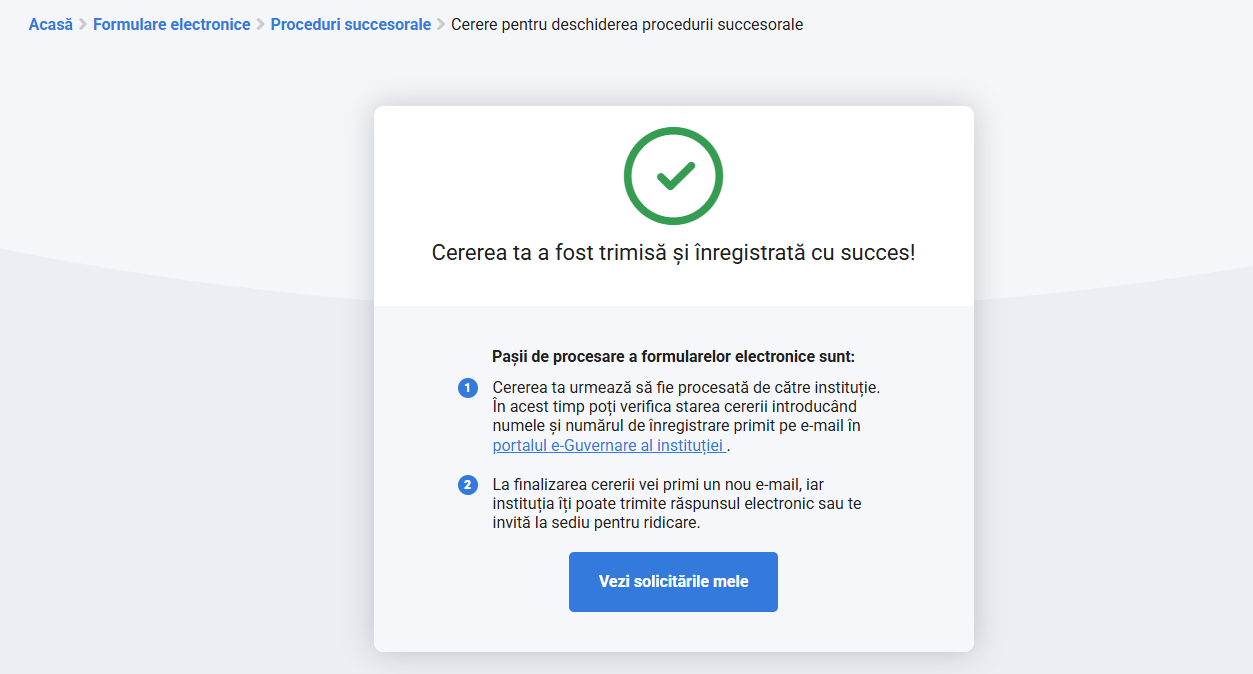
Task: Click the green success checkmark icon
Action: point(674,177)
